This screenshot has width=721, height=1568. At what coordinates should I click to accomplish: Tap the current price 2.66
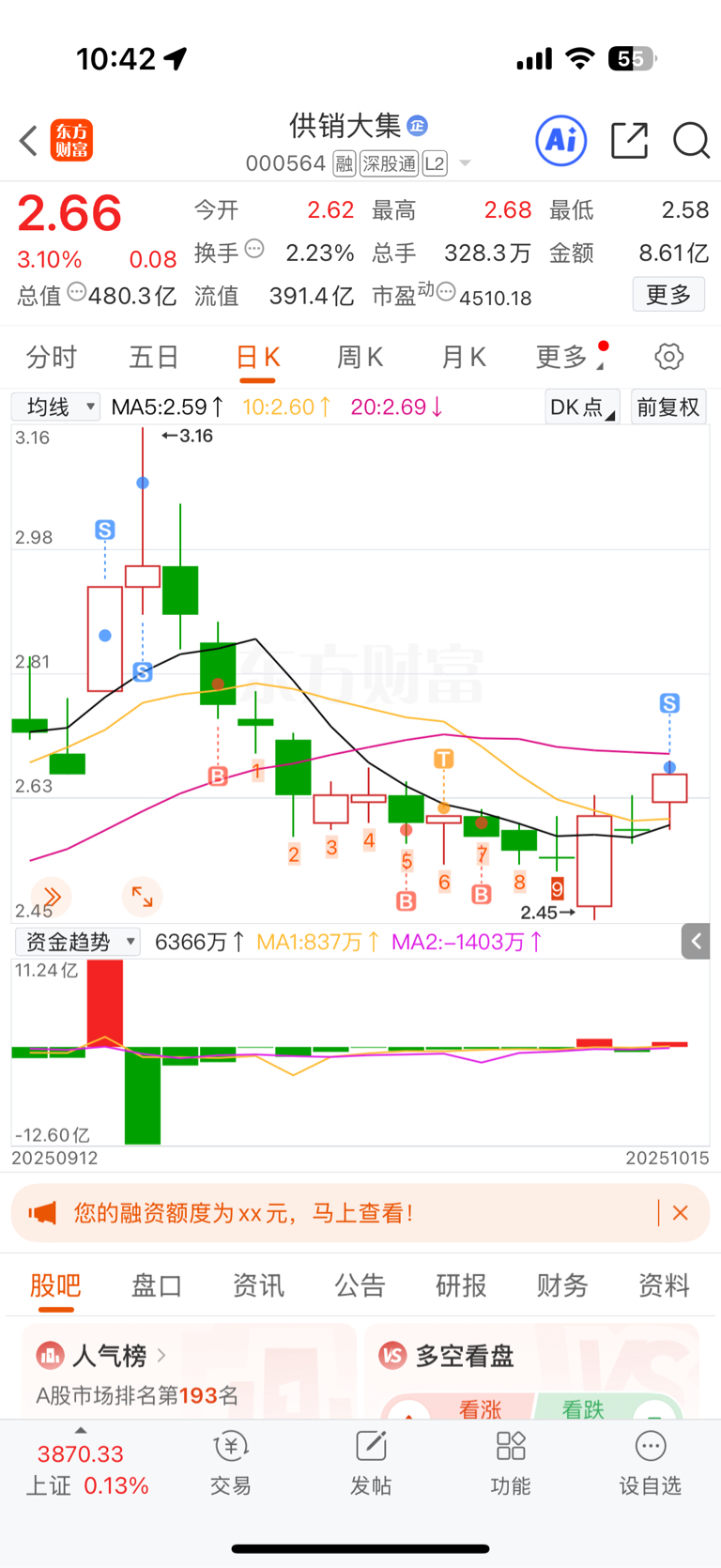(69, 213)
